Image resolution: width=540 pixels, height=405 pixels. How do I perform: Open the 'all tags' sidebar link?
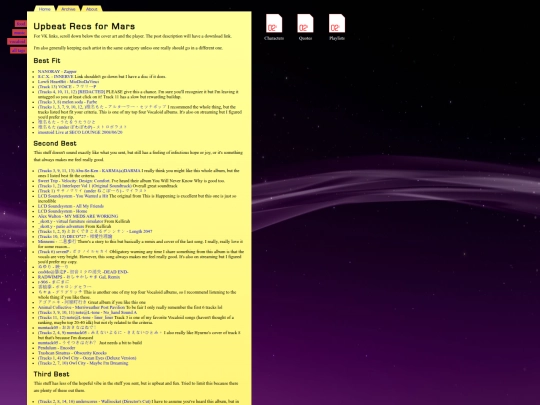click(18, 50)
